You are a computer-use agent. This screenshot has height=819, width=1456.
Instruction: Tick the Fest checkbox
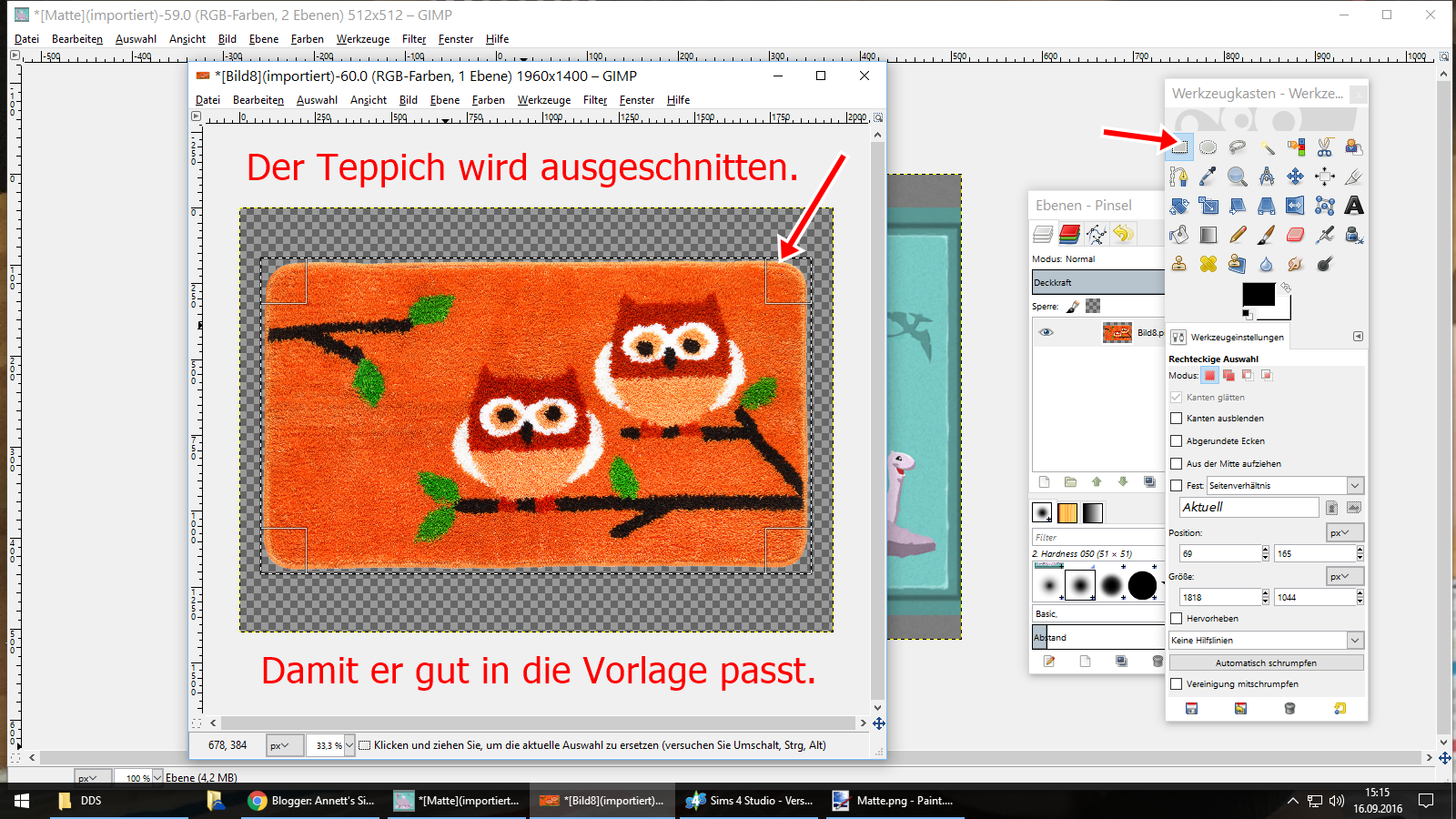[x=1177, y=486]
